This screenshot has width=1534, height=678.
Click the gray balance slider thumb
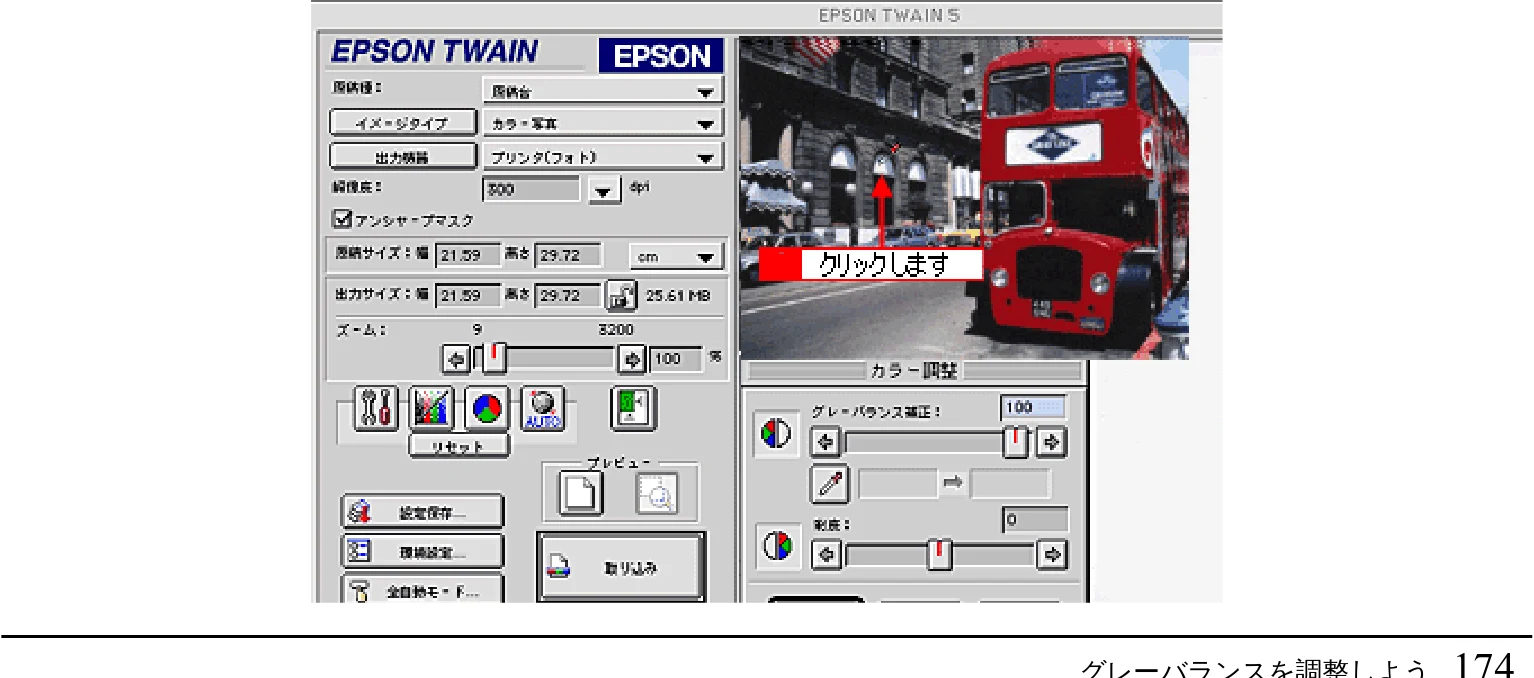[1017, 442]
